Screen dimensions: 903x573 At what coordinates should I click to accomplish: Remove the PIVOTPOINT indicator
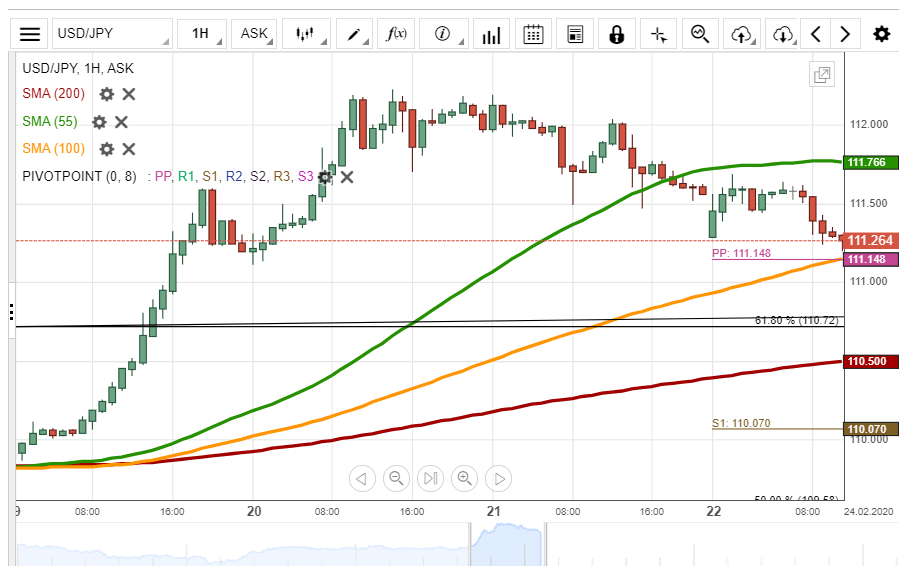[347, 177]
